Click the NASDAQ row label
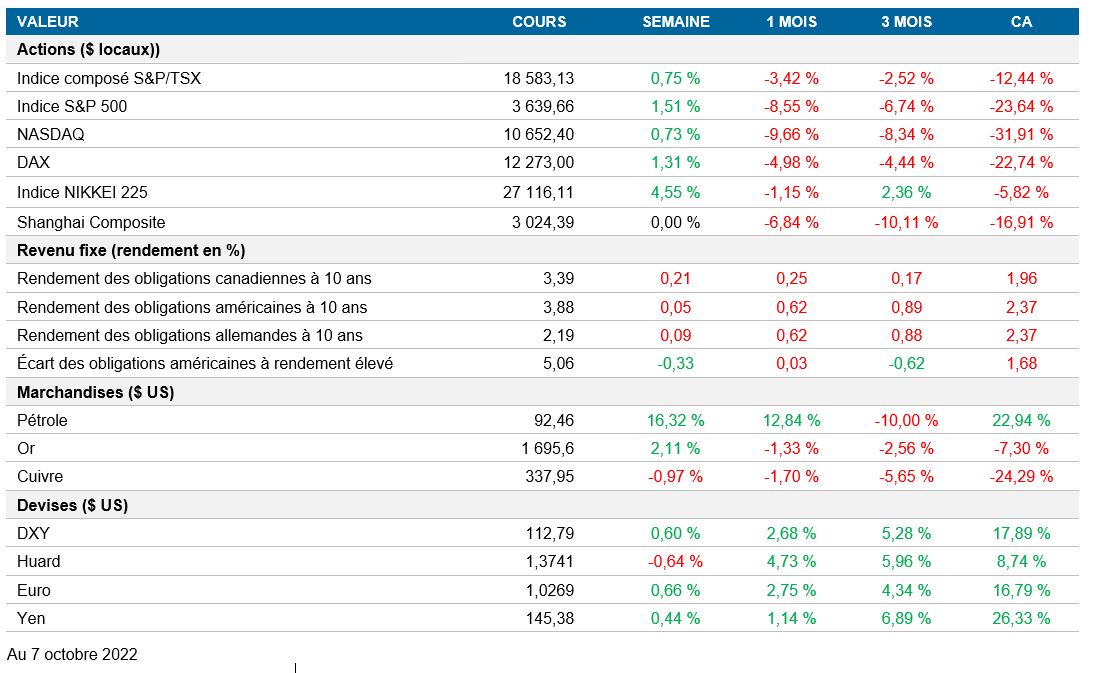 coord(48,134)
